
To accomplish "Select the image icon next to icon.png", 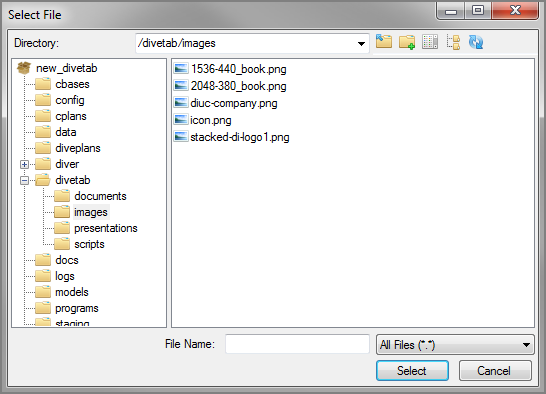I will 181,120.
